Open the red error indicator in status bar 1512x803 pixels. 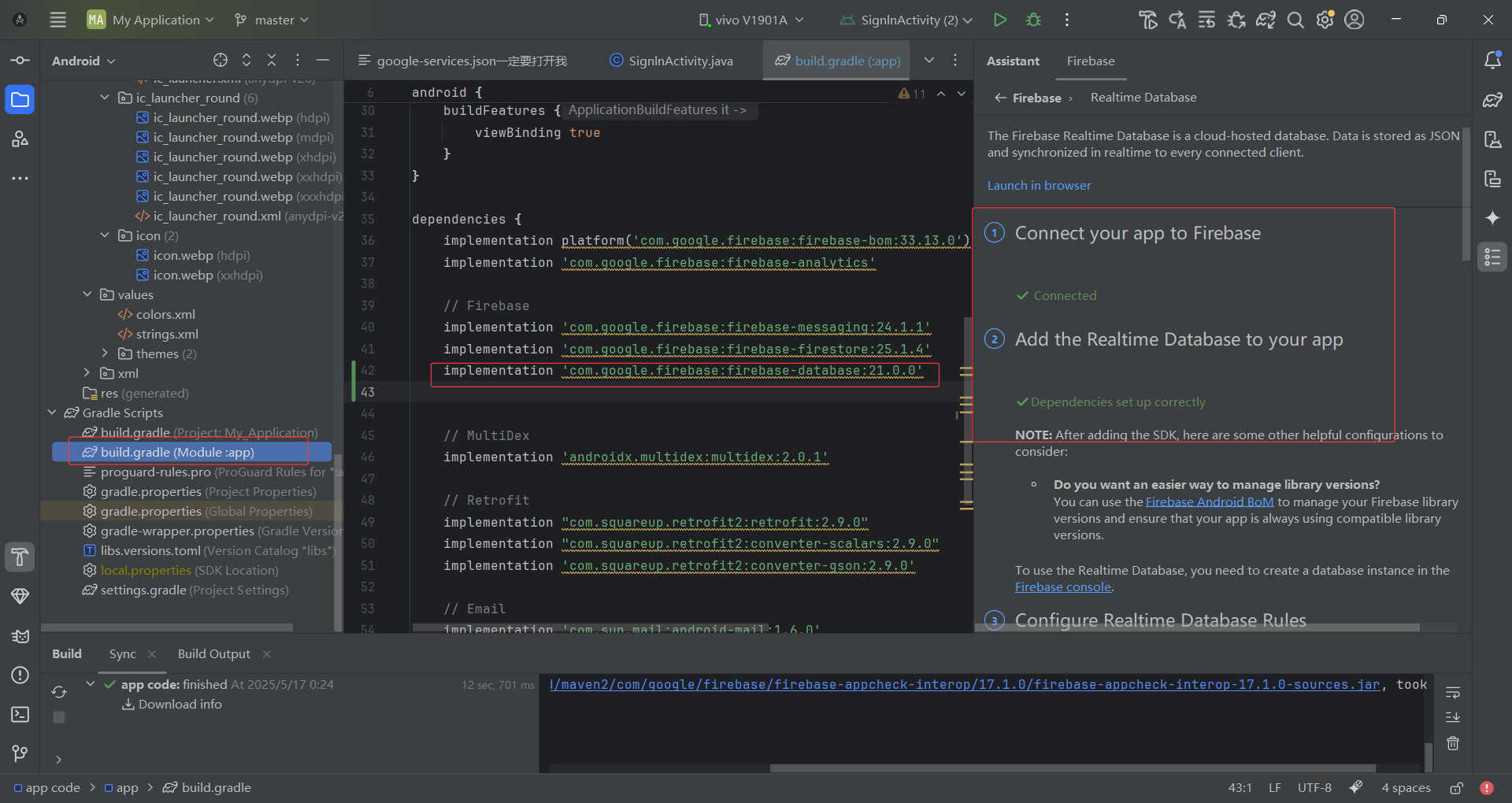tap(1487, 787)
